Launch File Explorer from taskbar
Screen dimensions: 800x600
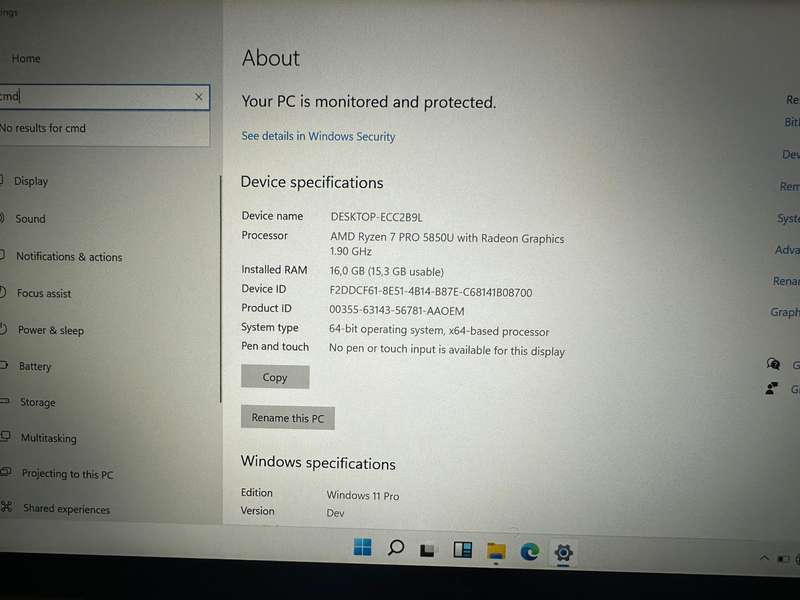tap(496, 552)
